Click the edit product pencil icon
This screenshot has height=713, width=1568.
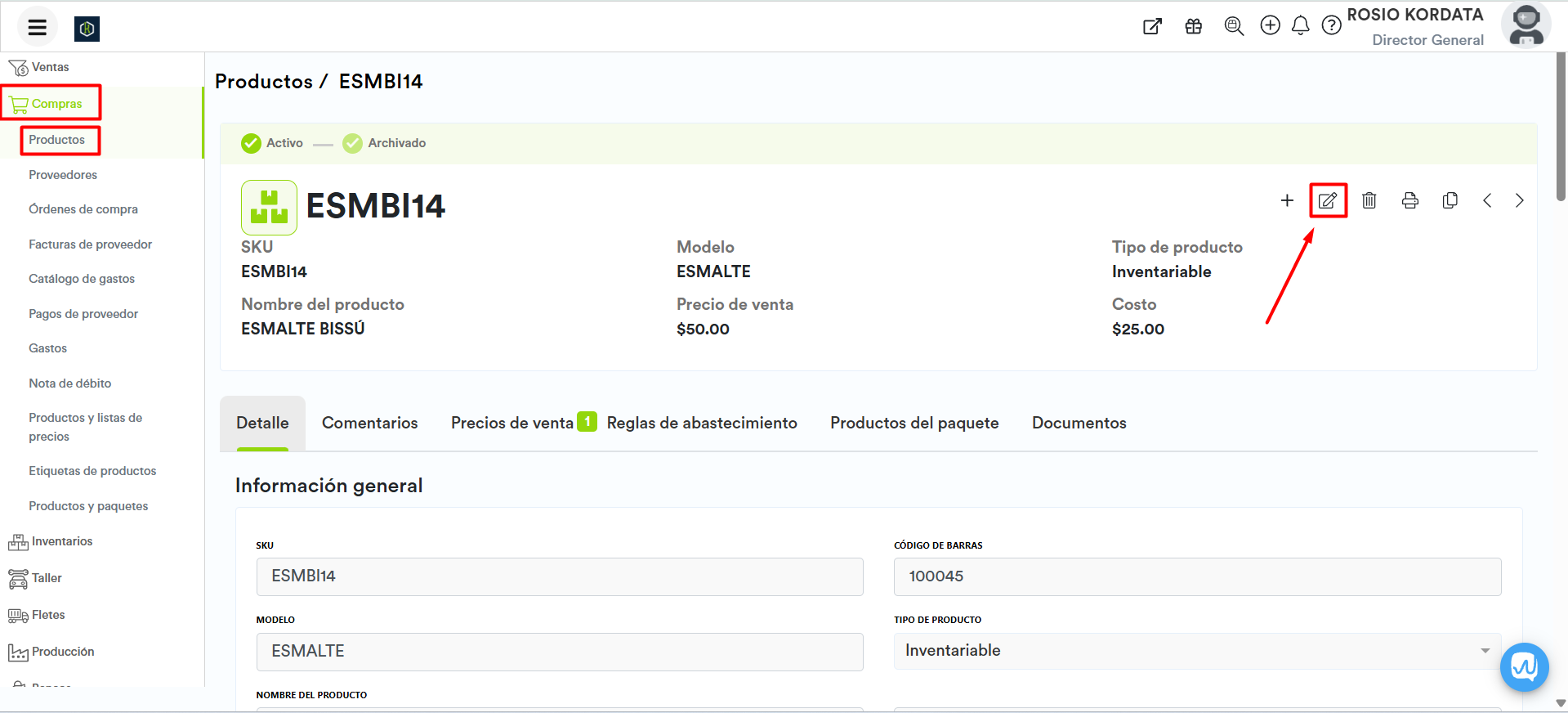(1328, 200)
